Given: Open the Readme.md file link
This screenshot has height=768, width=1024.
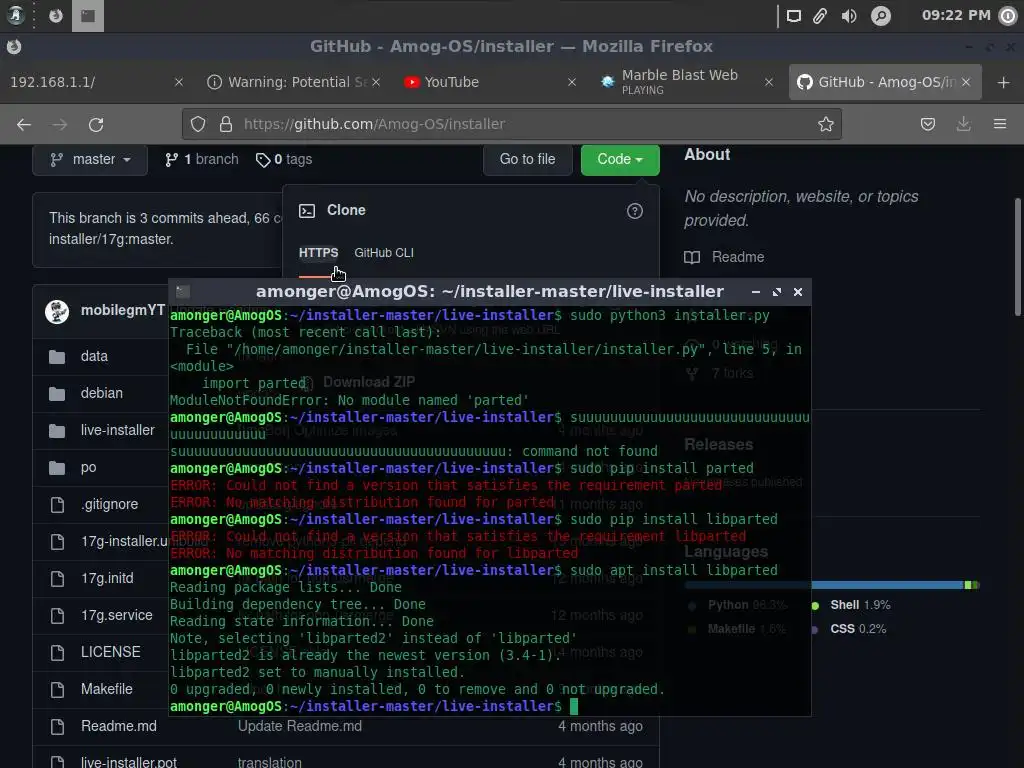Looking at the screenshot, I should (119, 726).
